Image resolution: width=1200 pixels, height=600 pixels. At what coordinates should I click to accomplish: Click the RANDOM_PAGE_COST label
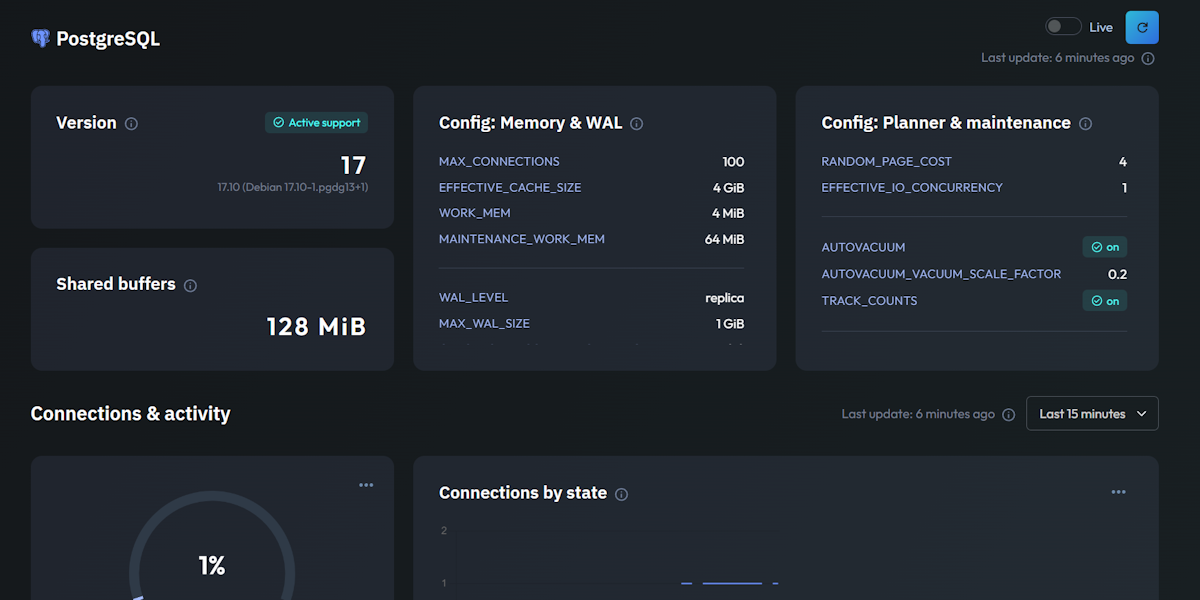pyautogui.click(x=886, y=161)
